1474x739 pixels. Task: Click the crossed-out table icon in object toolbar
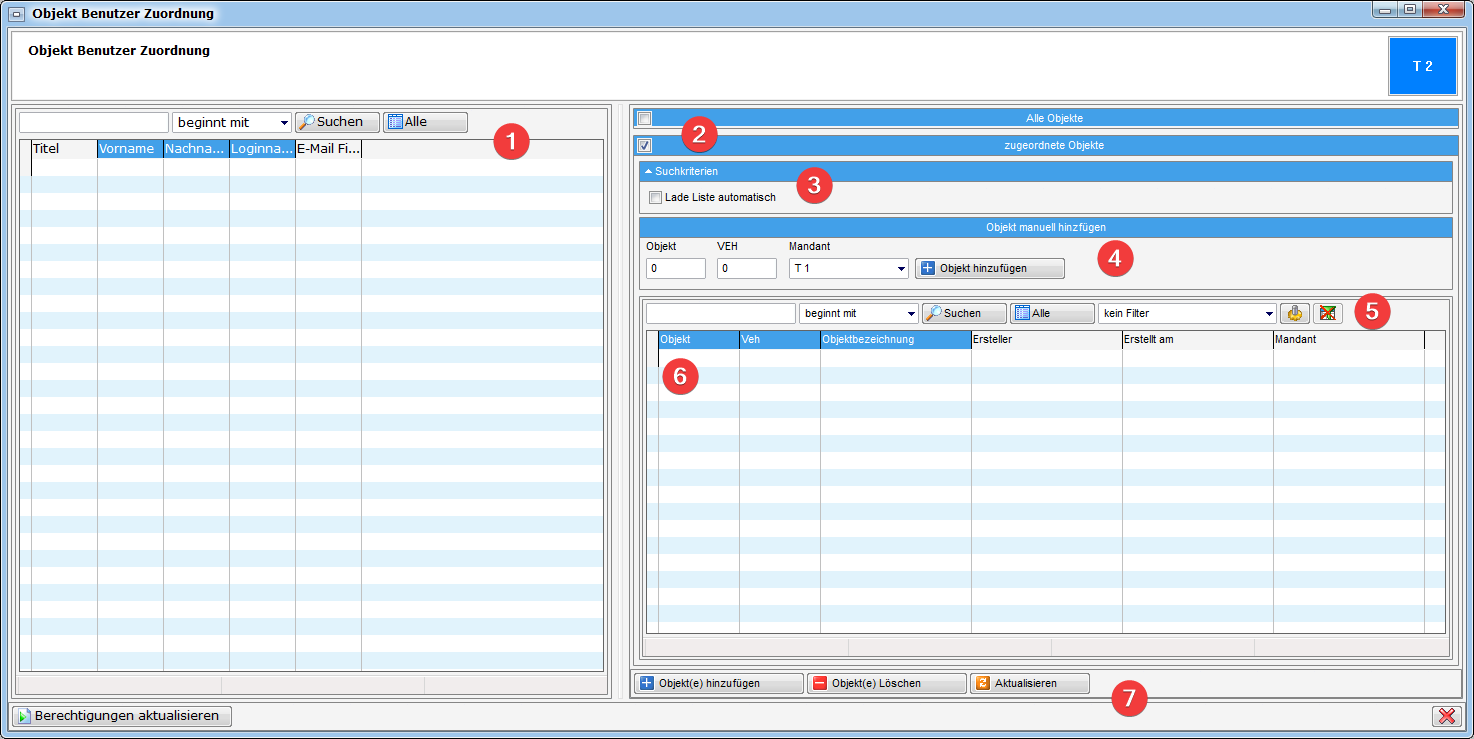(1327, 313)
